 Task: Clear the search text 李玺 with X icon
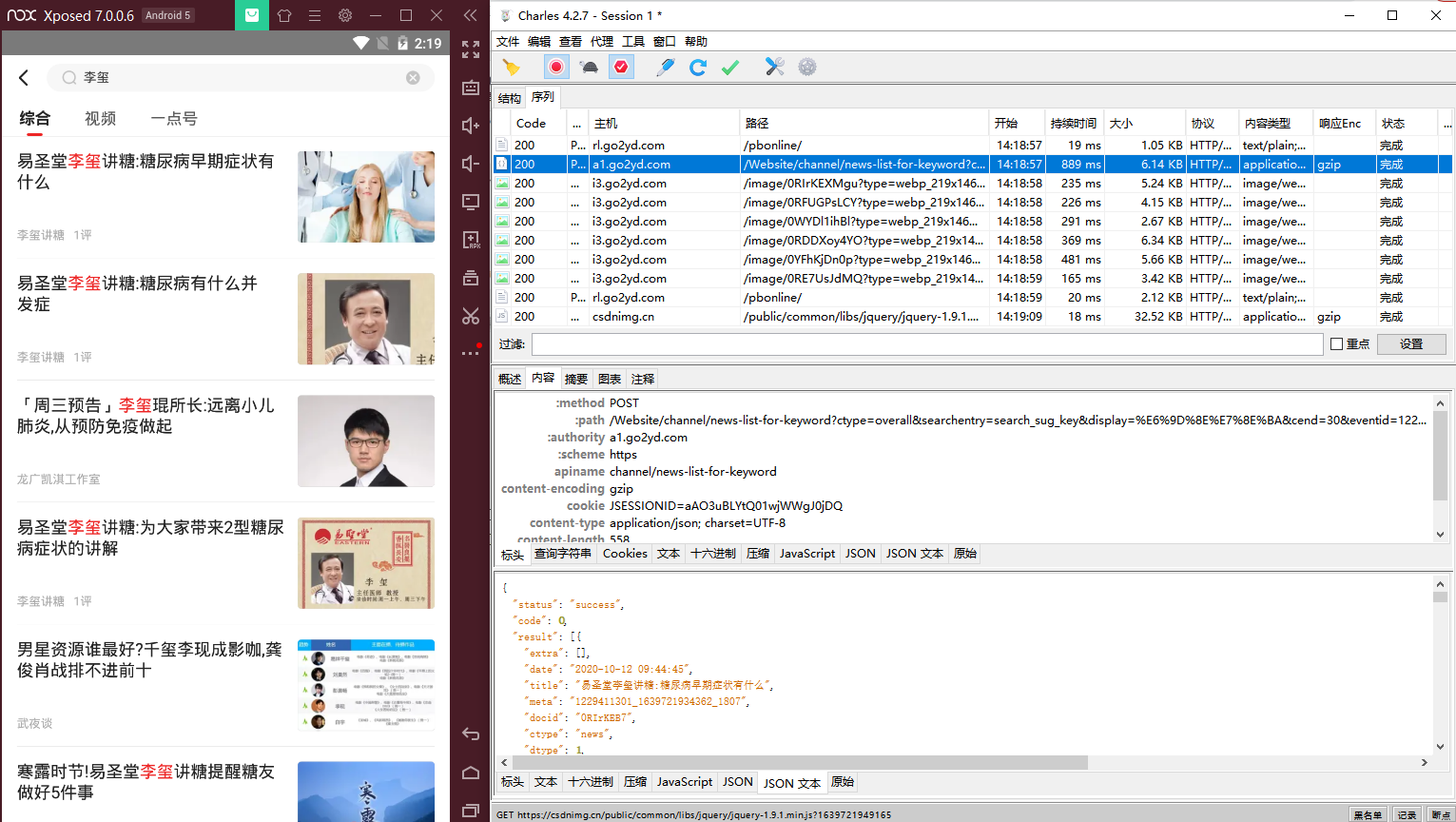coord(413,78)
